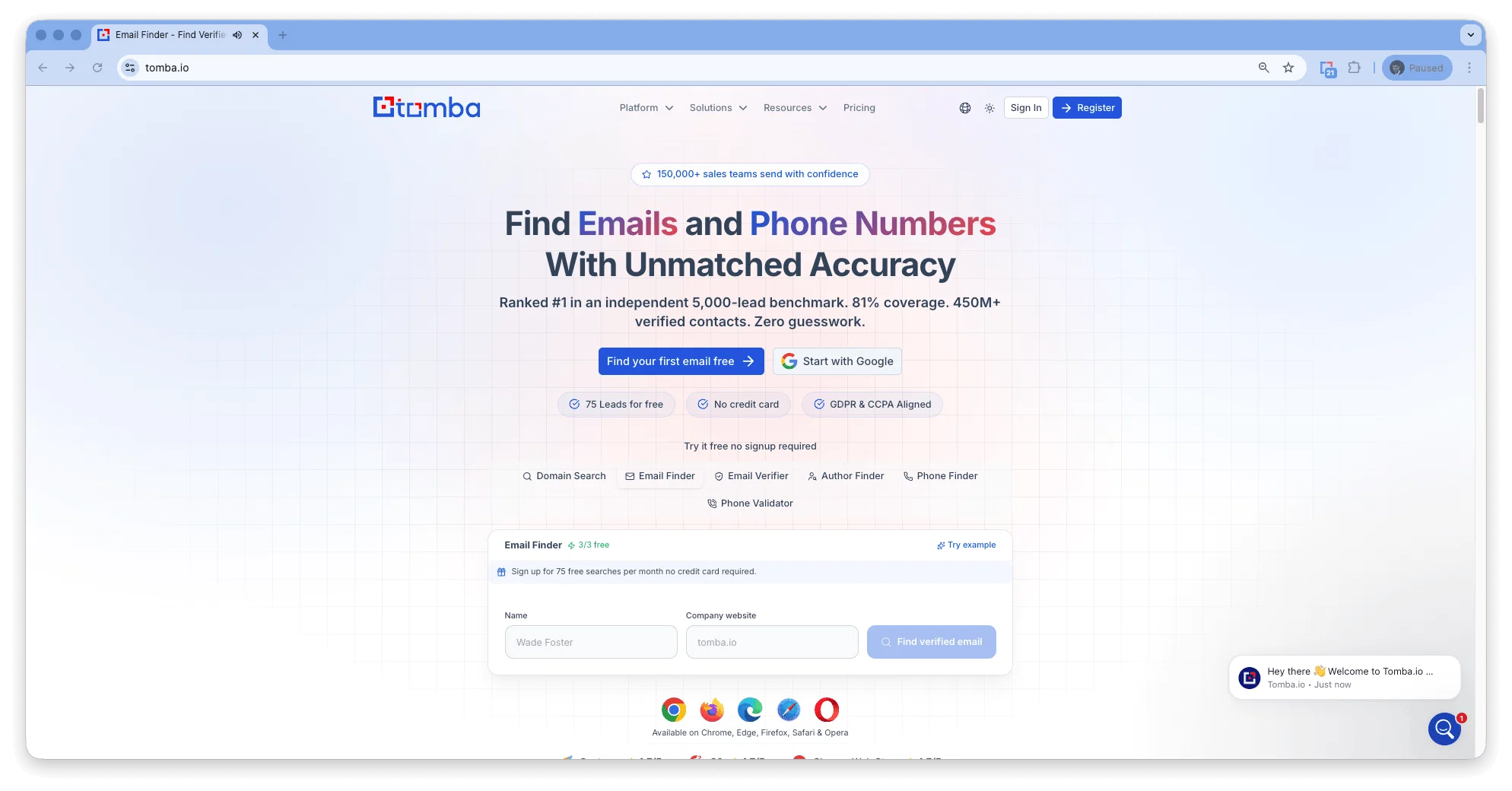1512x791 pixels.
Task: Open the Chrome three-dot menu
Action: coord(1469,68)
